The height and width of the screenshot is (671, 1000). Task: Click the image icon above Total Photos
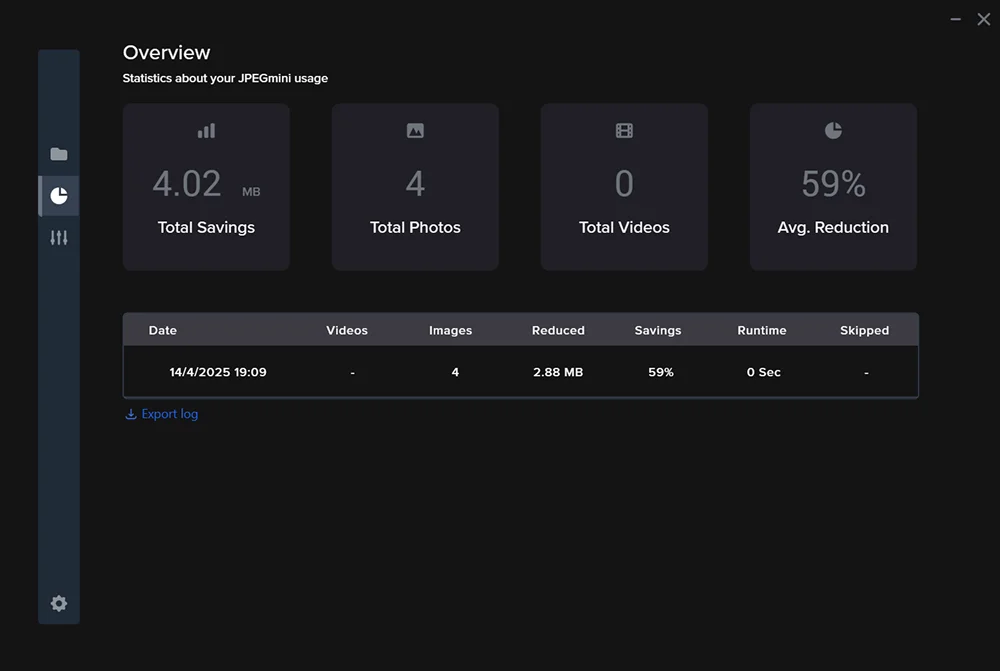coord(415,131)
